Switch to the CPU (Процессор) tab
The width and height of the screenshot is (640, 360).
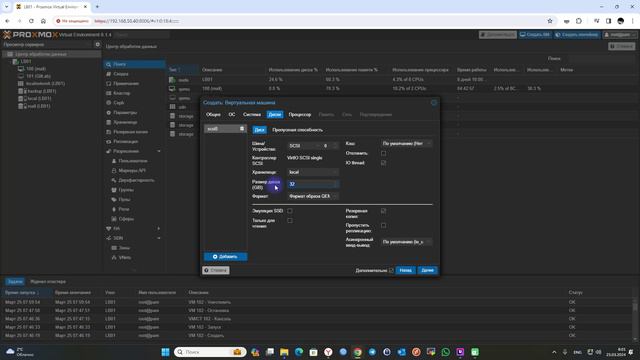300,115
